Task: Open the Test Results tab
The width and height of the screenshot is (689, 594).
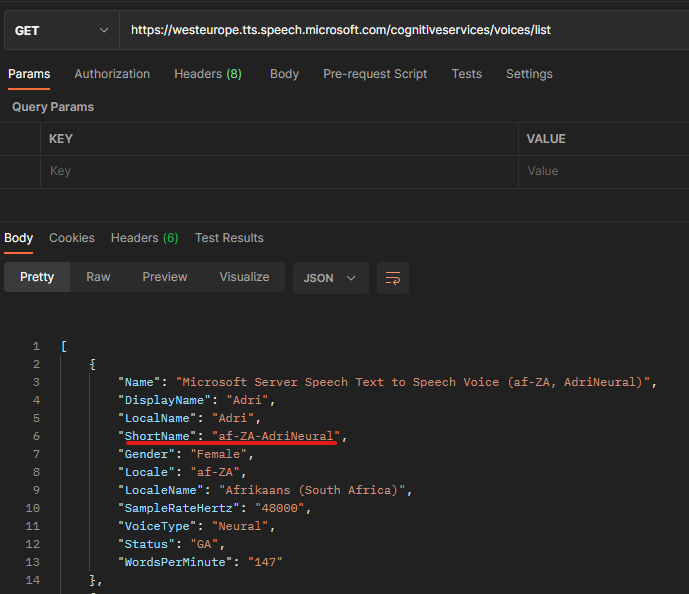Action: pyautogui.click(x=229, y=238)
